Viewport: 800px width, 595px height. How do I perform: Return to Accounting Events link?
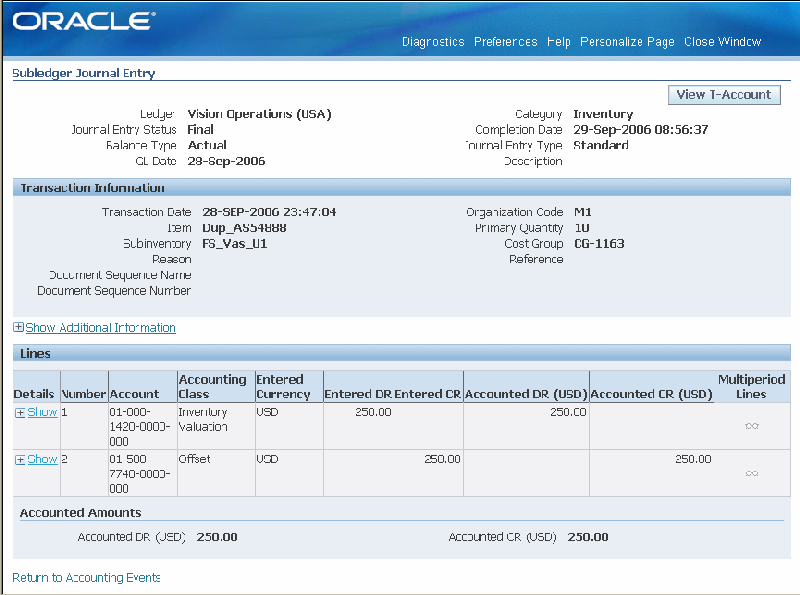click(86, 578)
